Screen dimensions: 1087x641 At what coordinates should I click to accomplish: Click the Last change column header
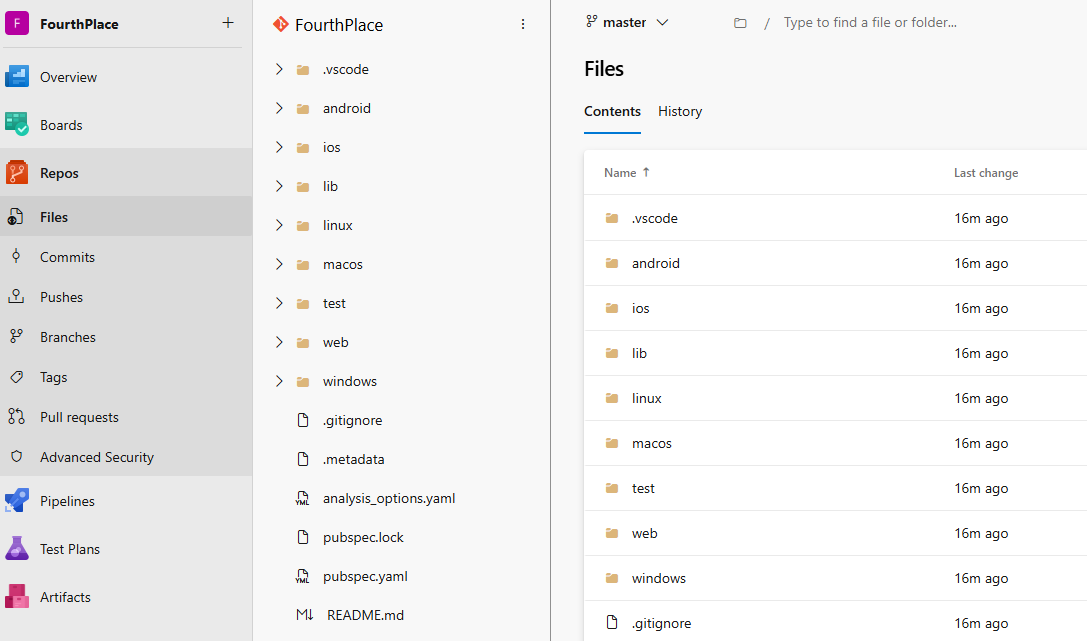pos(986,173)
